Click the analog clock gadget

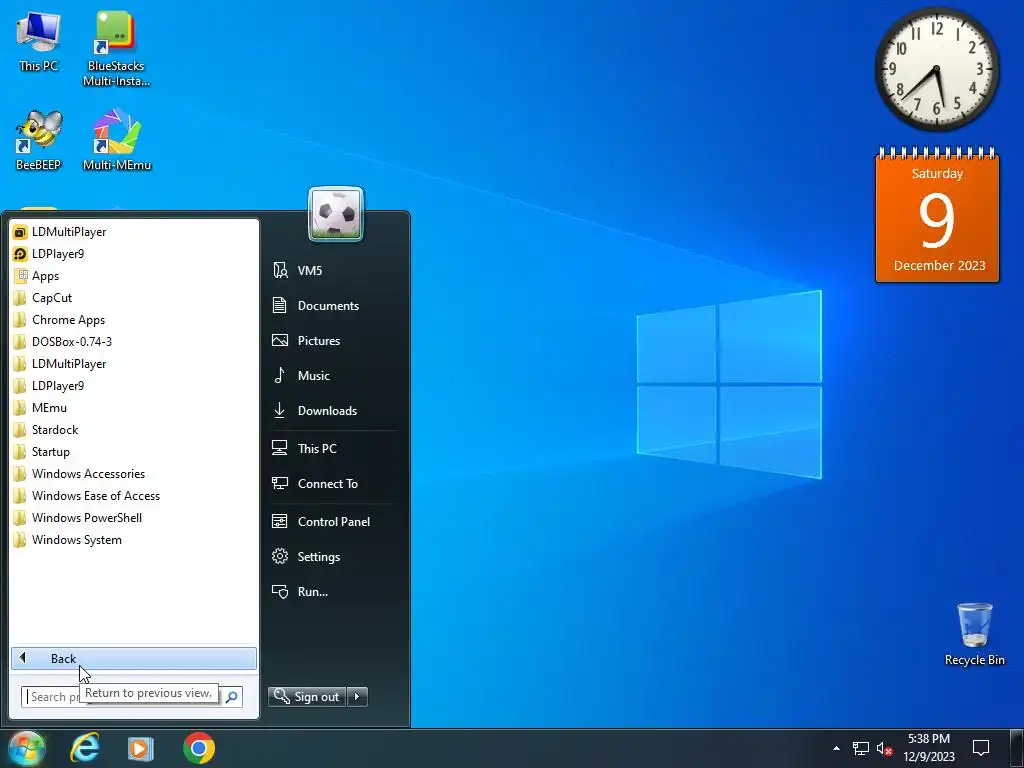tap(936, 69)
